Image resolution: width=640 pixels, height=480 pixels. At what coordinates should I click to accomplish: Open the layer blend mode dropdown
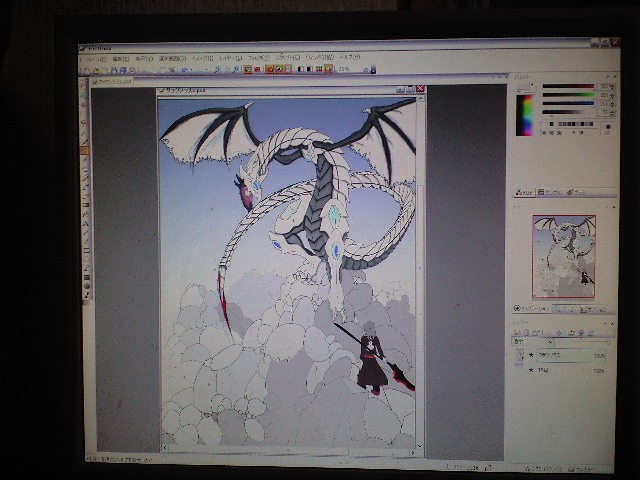tap(535, 341)
